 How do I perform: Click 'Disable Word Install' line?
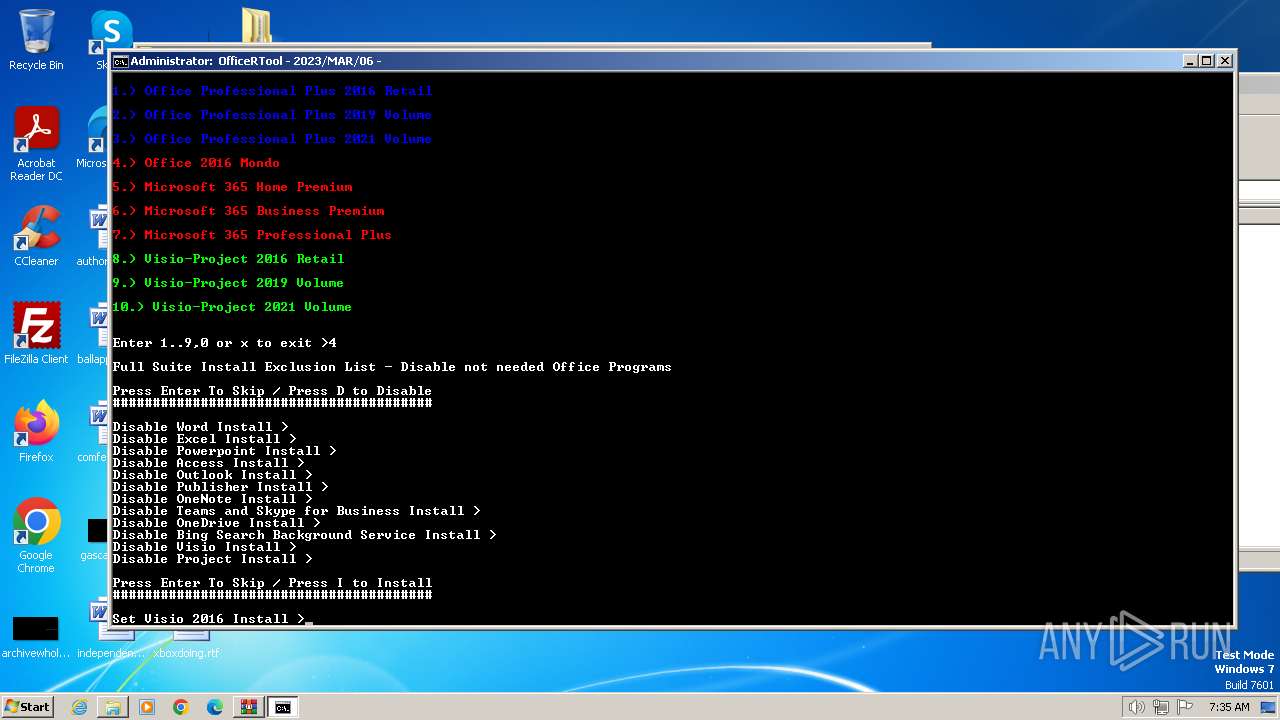coord(200,427)
